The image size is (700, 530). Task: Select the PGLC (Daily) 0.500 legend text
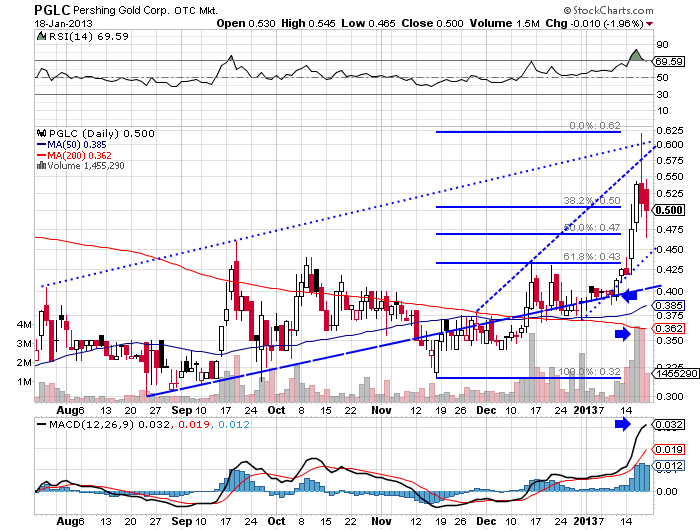(102, 133)
